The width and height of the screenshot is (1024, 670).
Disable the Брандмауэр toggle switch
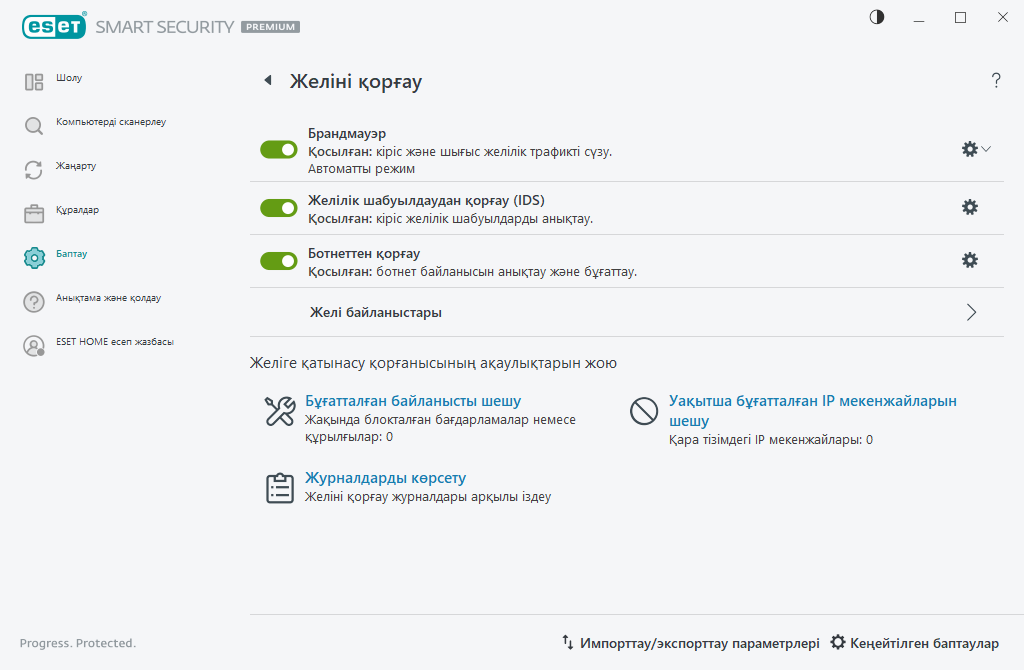(x=279, y=149)
